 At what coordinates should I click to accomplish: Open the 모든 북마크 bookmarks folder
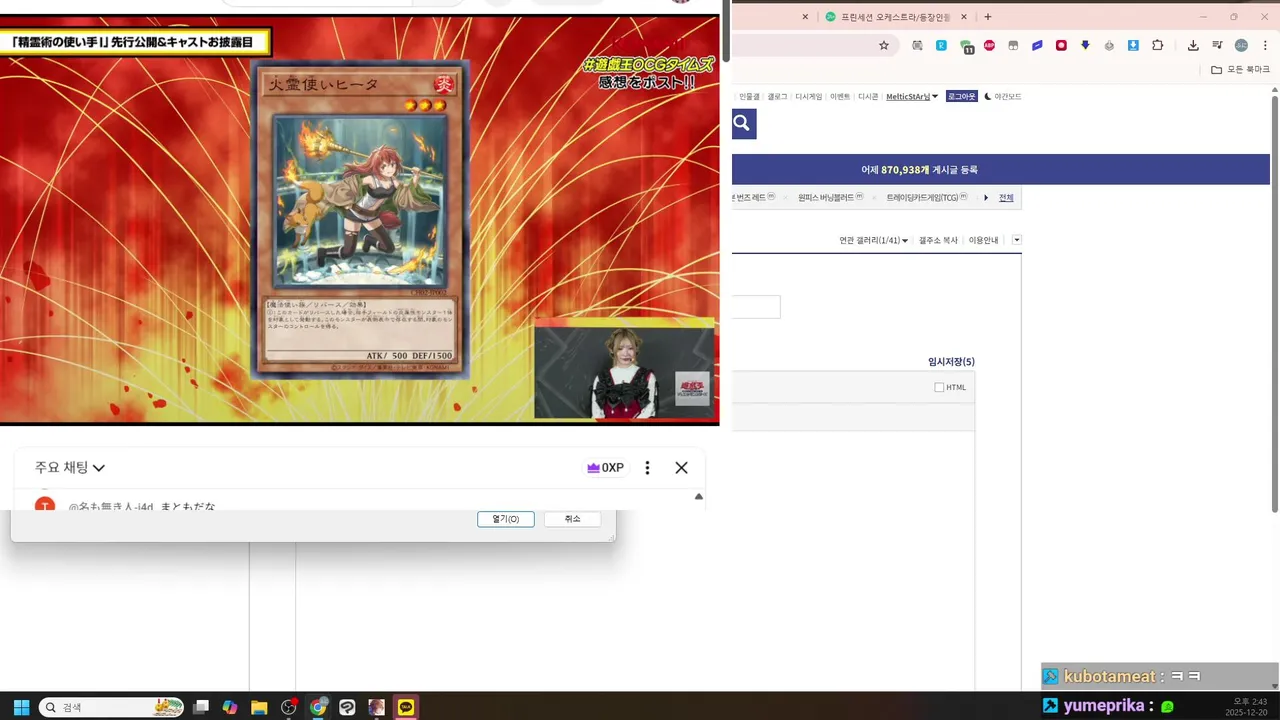tap(1240, 70)
